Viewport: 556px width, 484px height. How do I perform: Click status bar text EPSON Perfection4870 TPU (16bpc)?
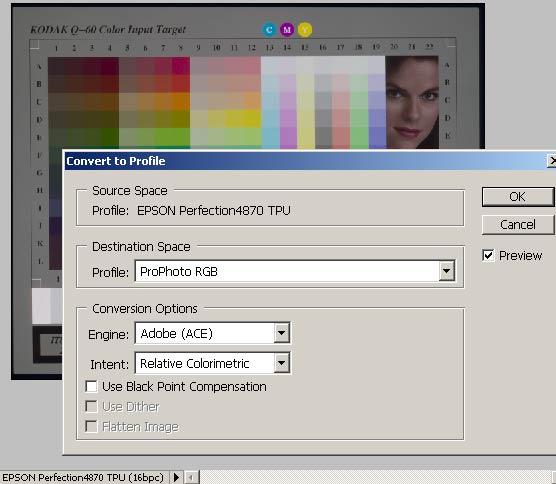(x=83, y=478)
